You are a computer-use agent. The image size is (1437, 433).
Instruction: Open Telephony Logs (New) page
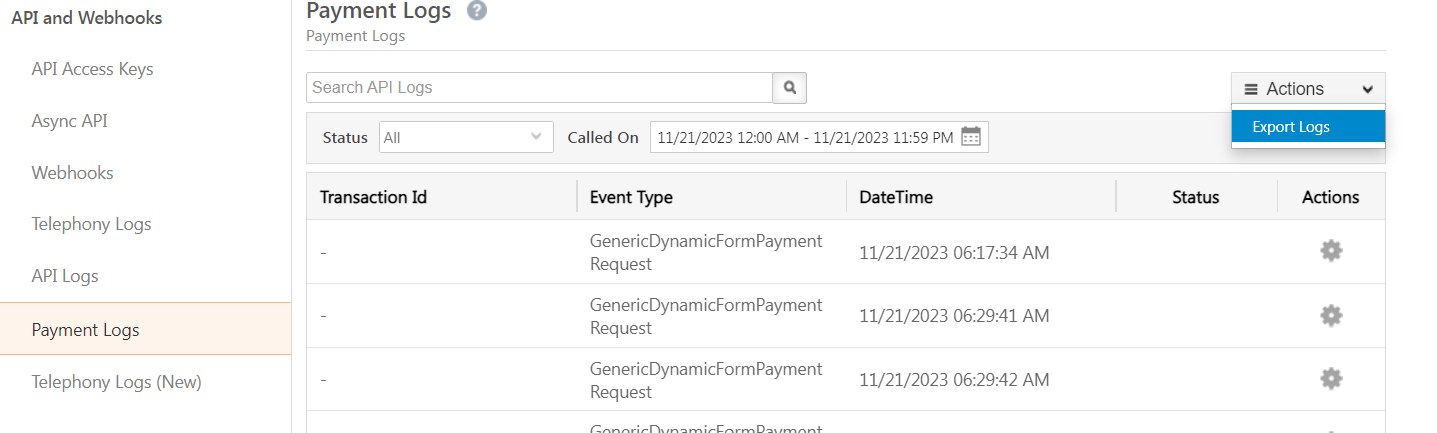[x=116, y=381]
